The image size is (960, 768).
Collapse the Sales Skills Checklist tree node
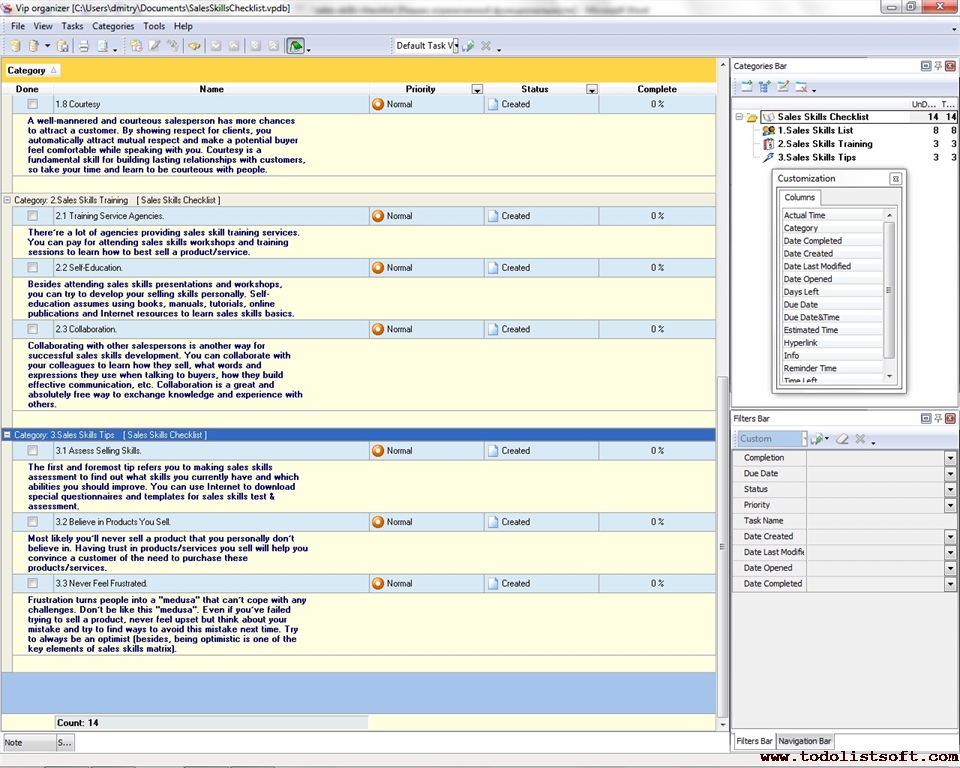(739, 117)
